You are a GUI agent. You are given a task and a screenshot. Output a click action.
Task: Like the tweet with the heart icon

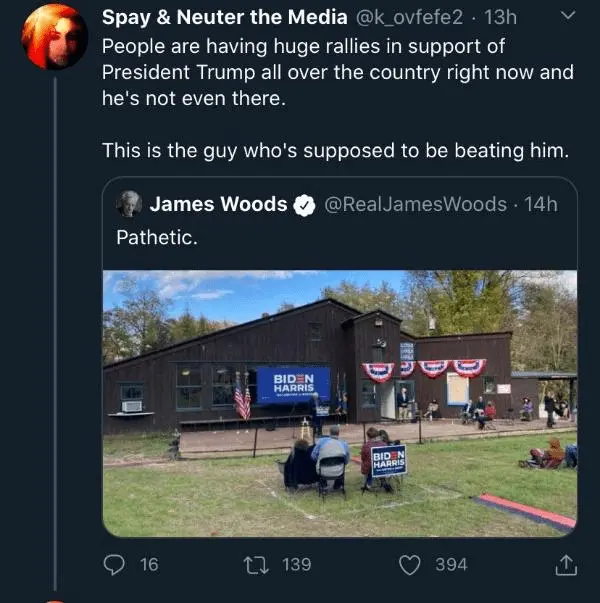coord(410,565)
